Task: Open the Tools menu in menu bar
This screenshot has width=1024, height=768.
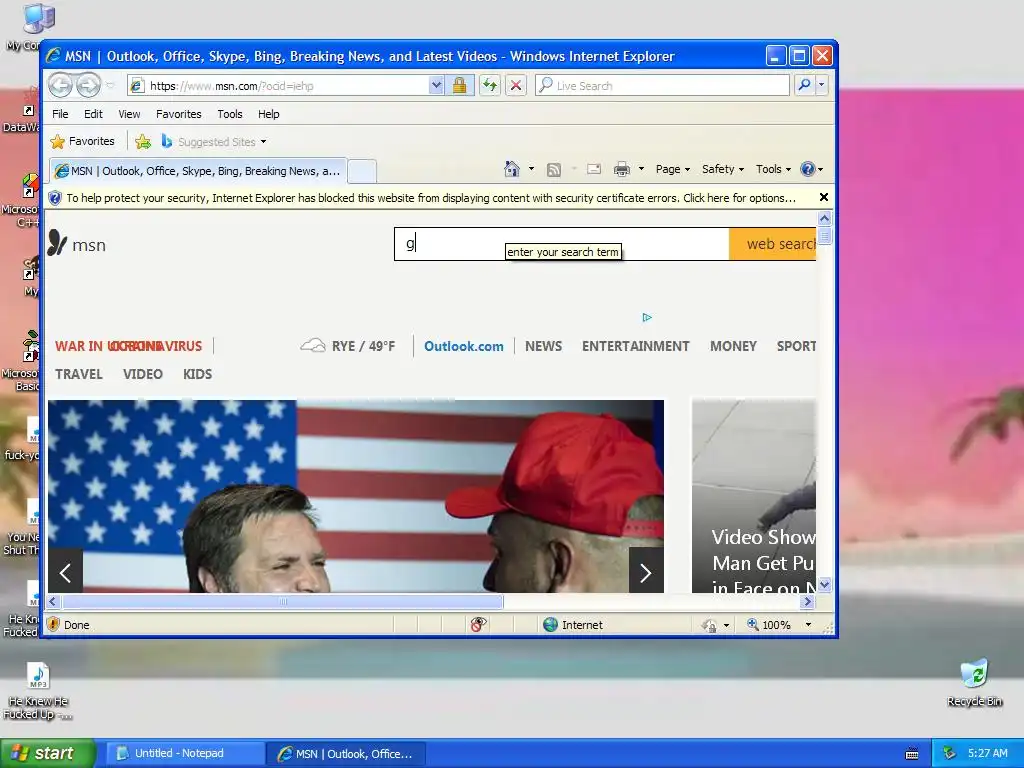Action: point(230,114)
